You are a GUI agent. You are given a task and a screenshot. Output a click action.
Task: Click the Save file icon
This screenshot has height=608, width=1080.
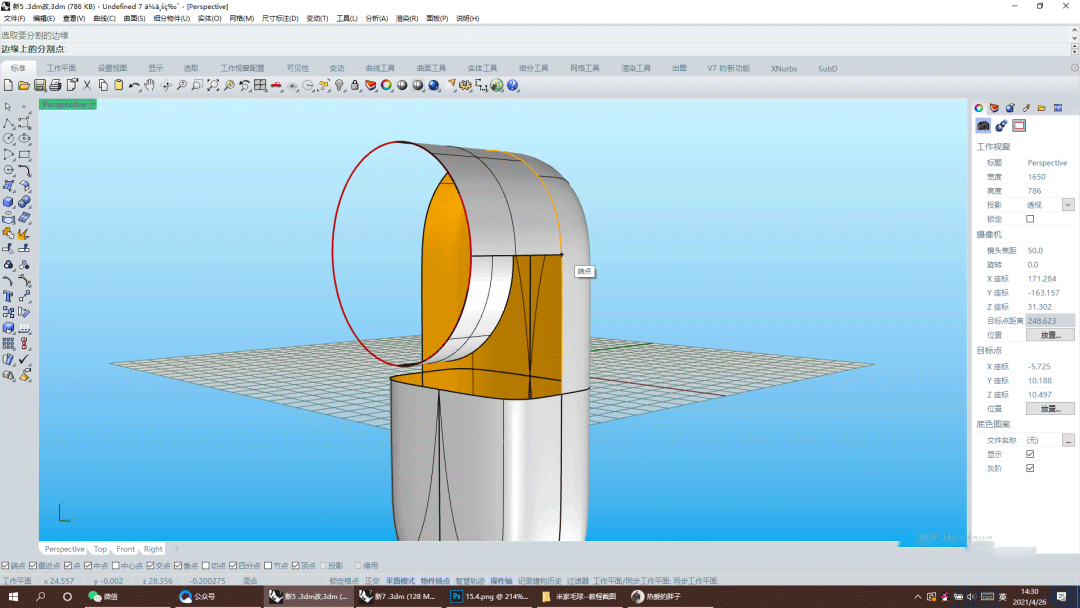point(40,86)
